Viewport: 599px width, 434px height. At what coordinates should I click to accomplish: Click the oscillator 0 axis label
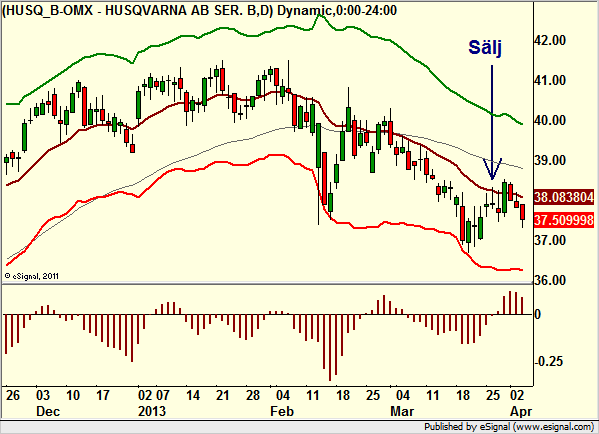(x=537, y=314)
